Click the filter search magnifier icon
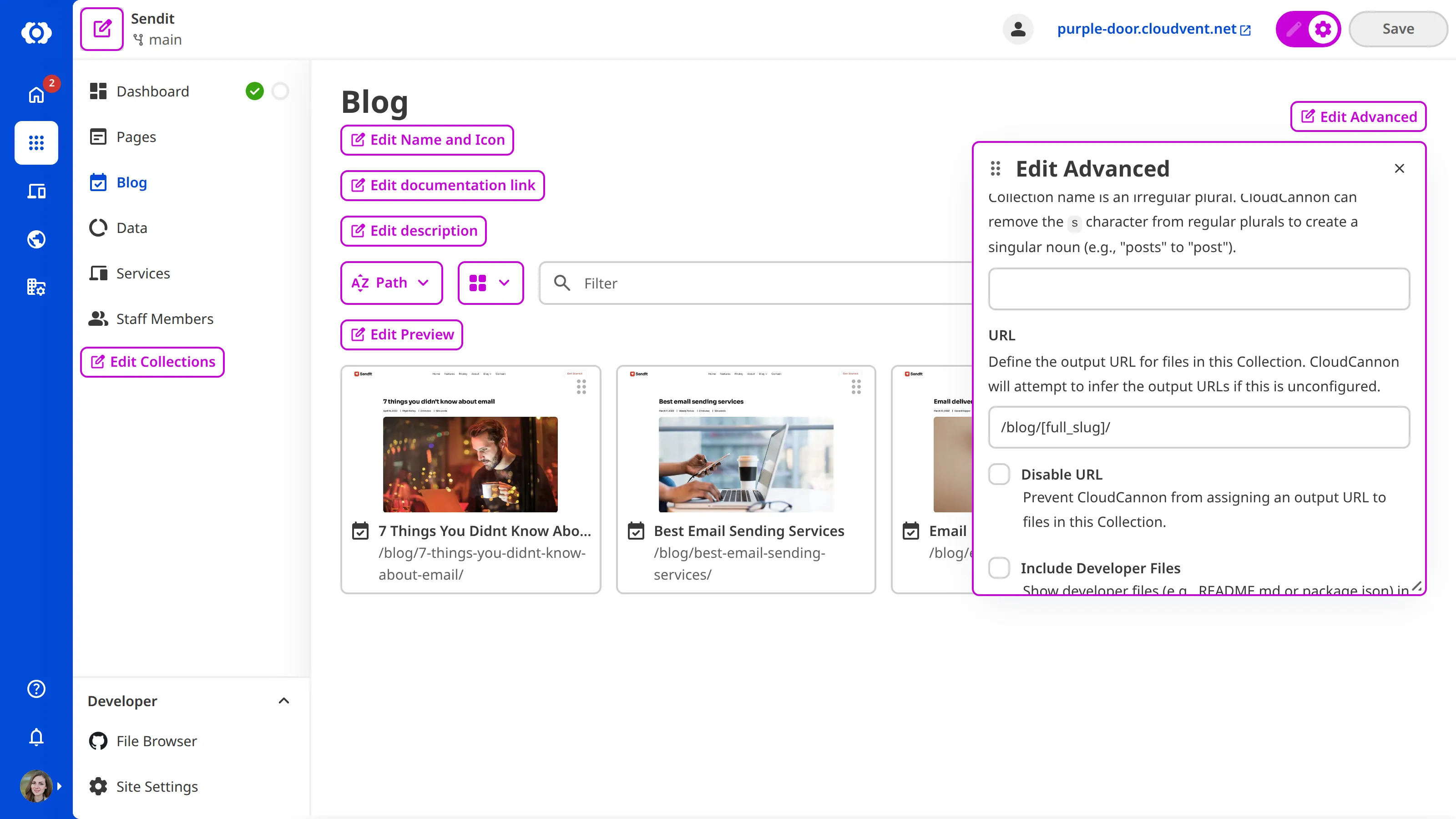 pos(562,283)
